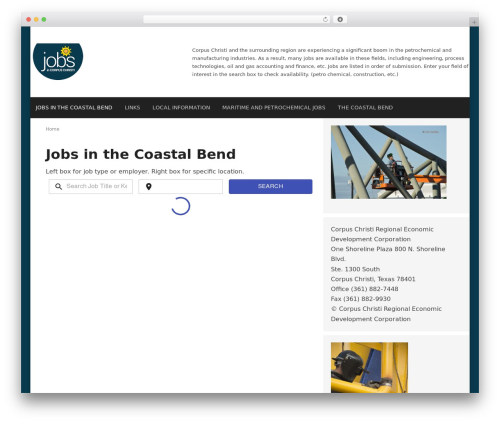The image size is (500, 423).
Task: Click the yellow minimize window button
Action: [x=36, y=19]
